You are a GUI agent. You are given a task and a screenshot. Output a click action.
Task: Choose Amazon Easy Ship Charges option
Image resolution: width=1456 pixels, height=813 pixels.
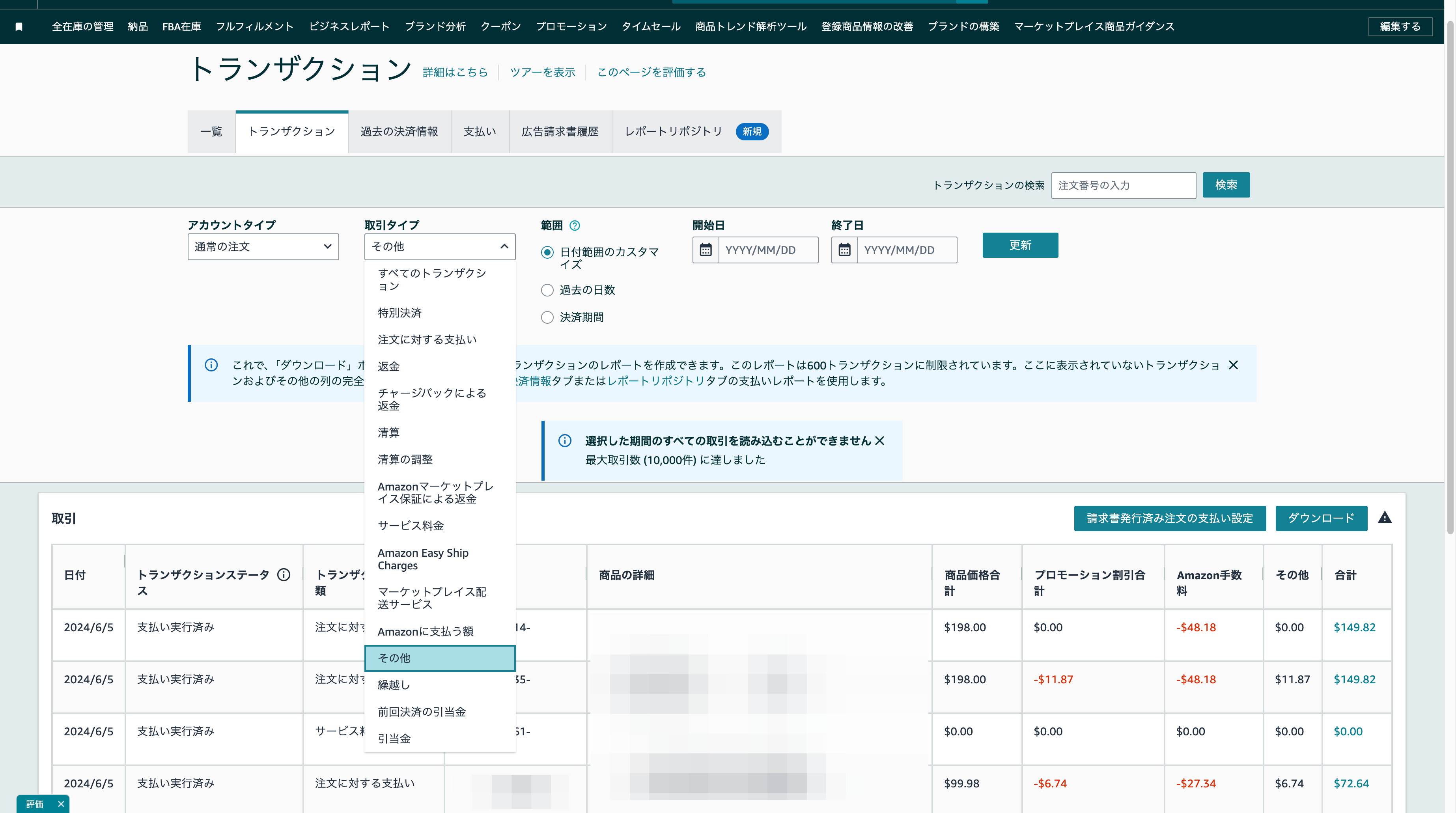[x=440, y=559]
